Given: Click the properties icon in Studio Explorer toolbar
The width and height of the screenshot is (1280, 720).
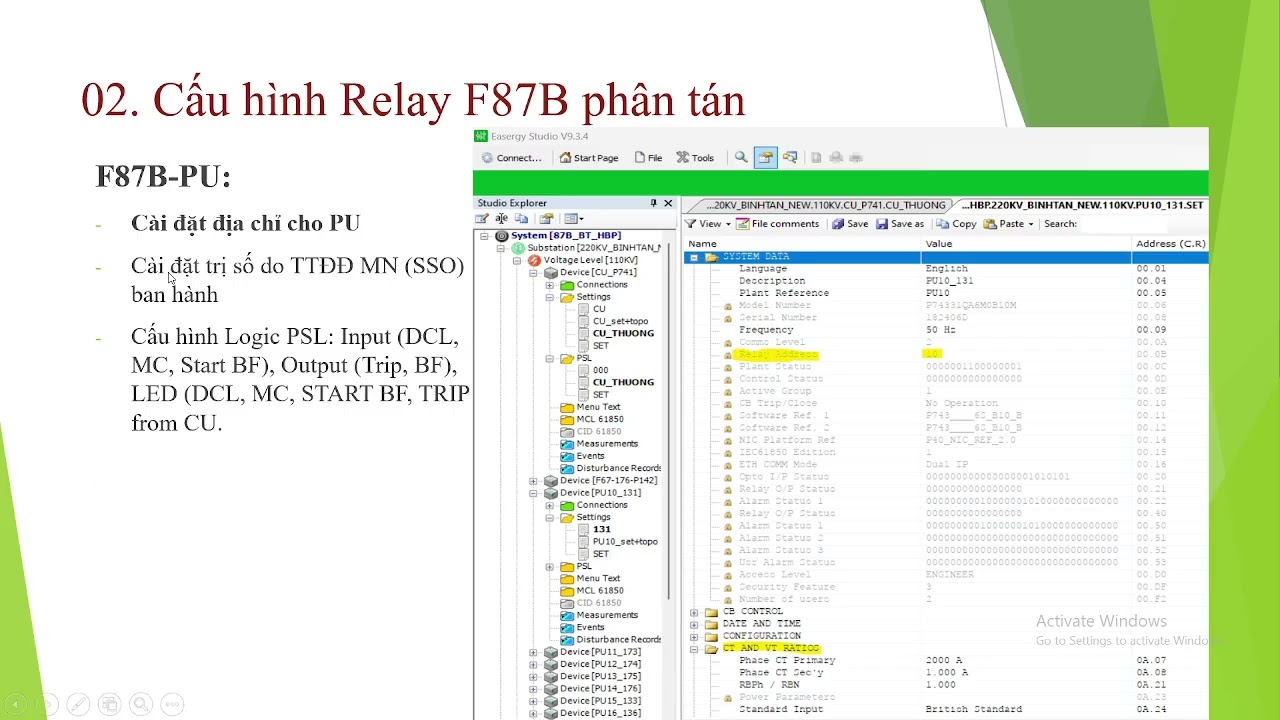Looking at the screenshot, I should point(546,219).
